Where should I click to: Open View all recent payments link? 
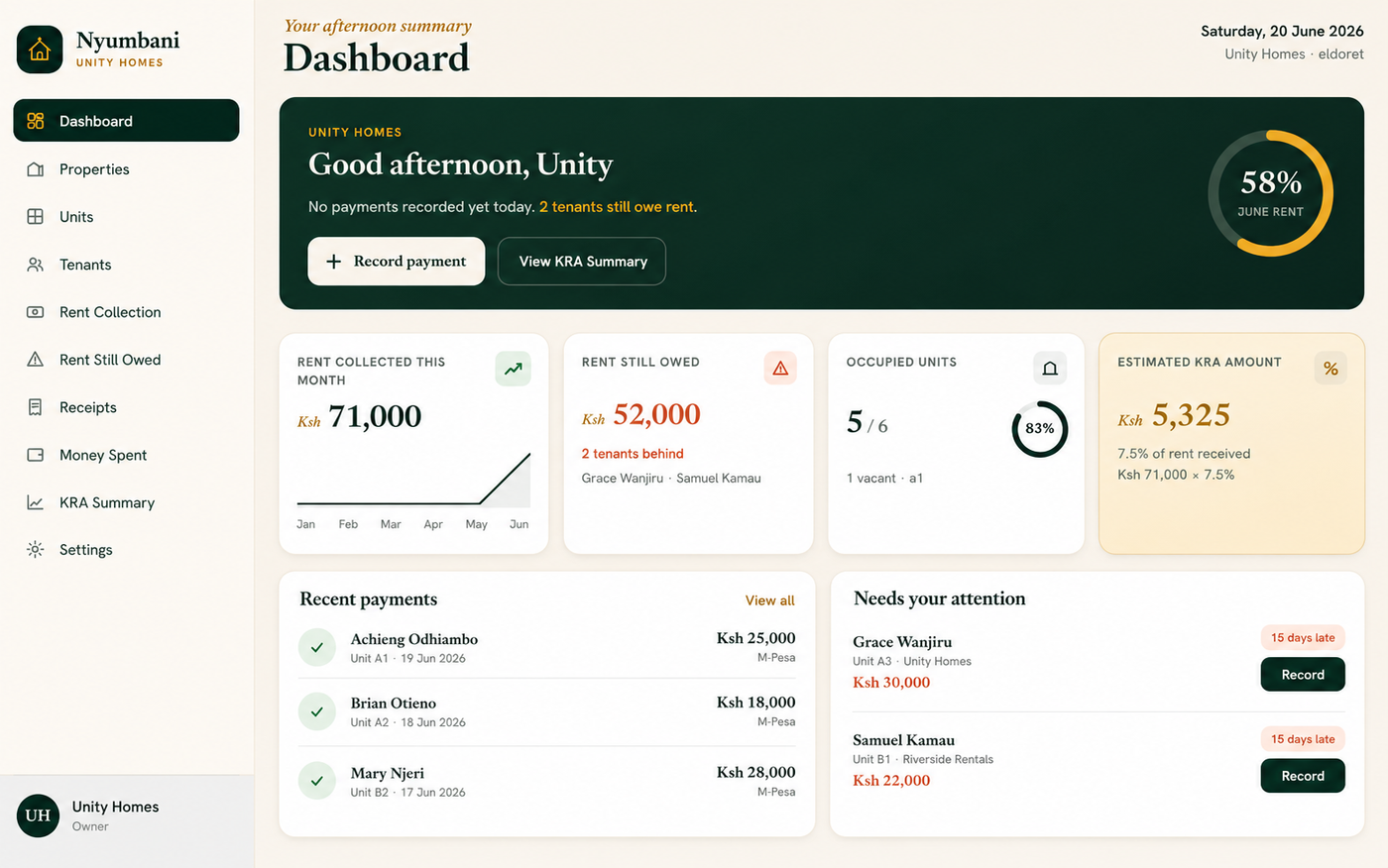click(x=770, y=600)
